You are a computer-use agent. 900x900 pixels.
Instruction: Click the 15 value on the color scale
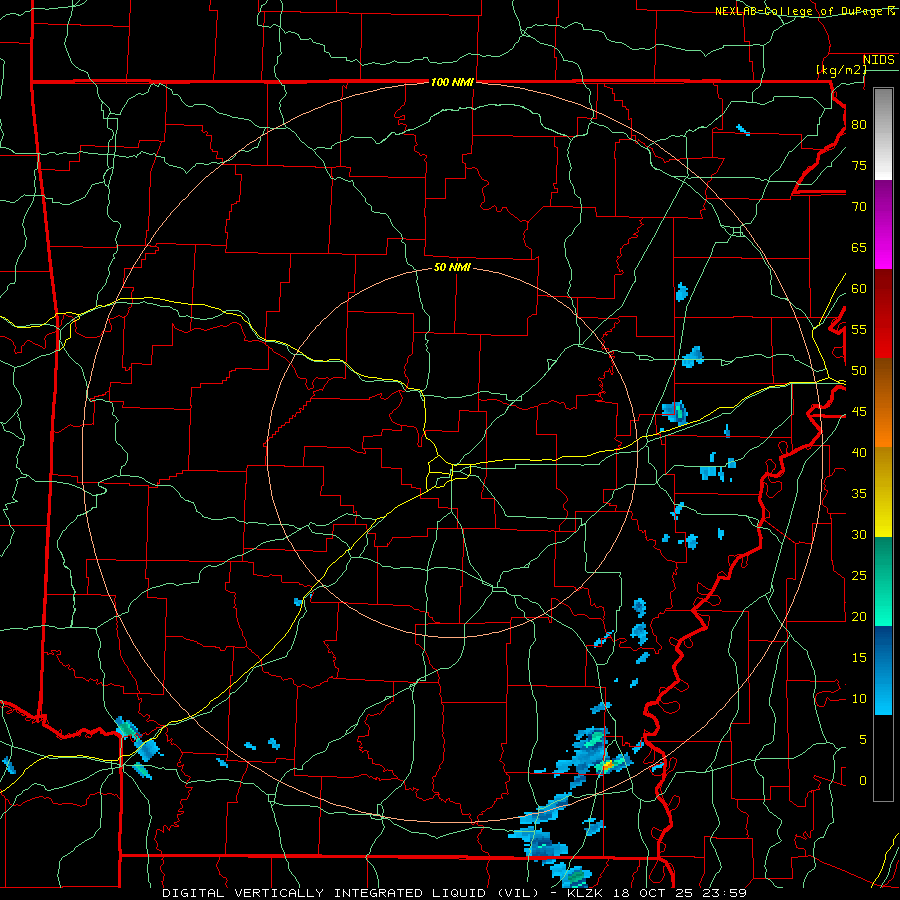859,658
